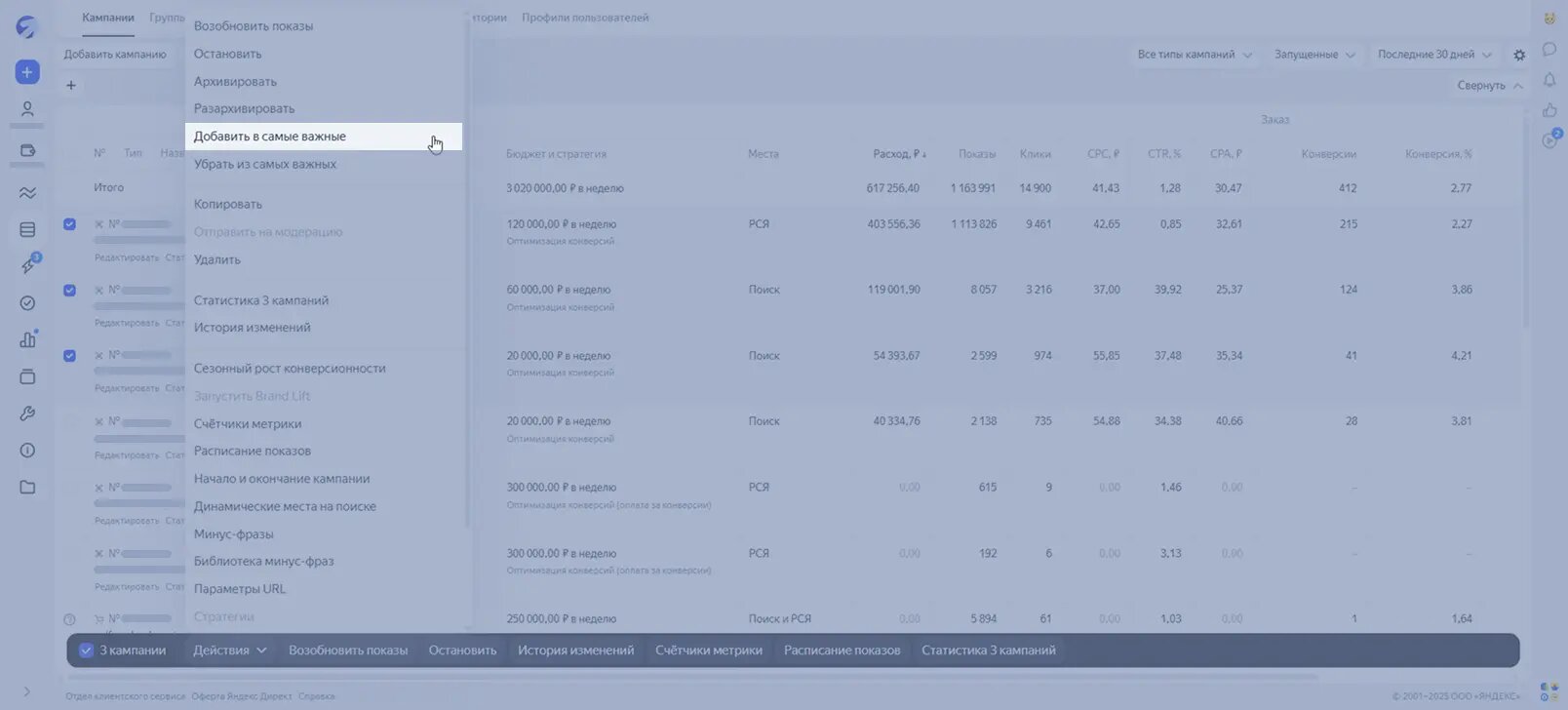Uncheck the Поиск 119 001,90 campaign checkbox

point(69,290)
